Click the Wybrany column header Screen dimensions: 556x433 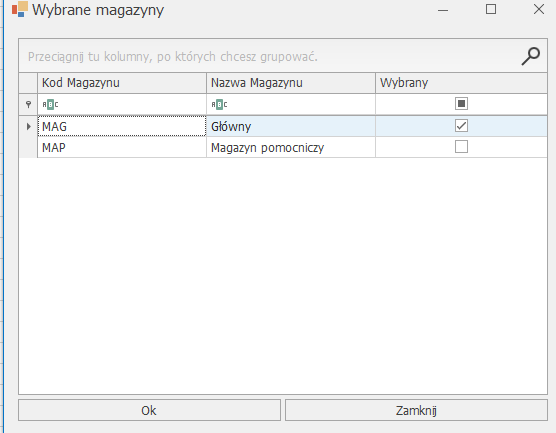(x=461, y=83)
